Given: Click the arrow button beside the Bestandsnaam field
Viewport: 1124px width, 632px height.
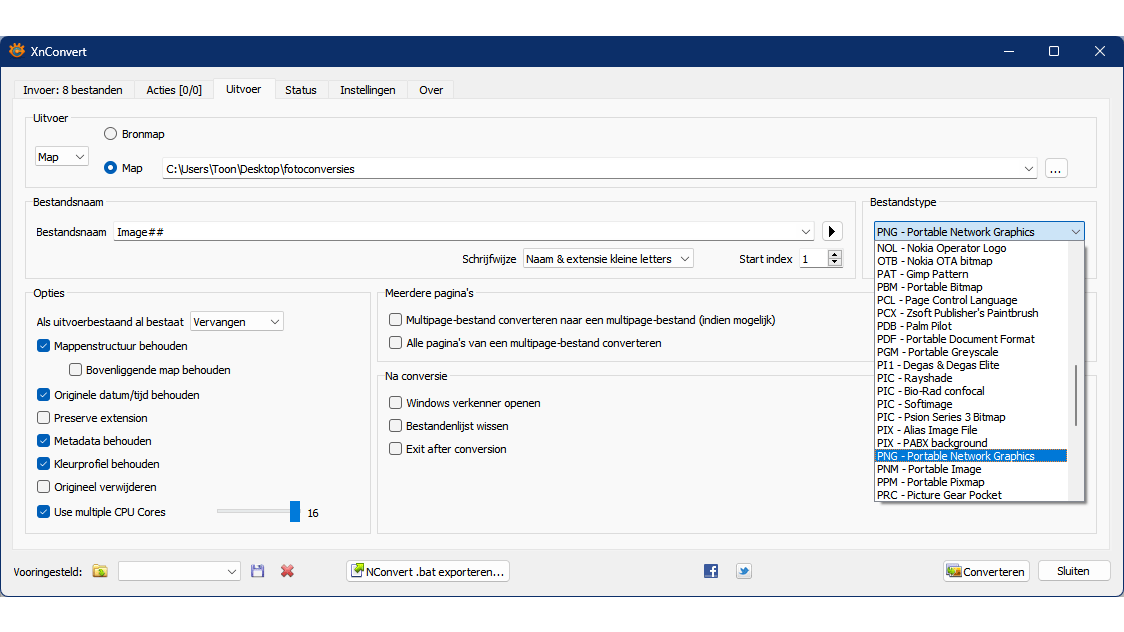Looking at the screenshot, I should point(832,232).
